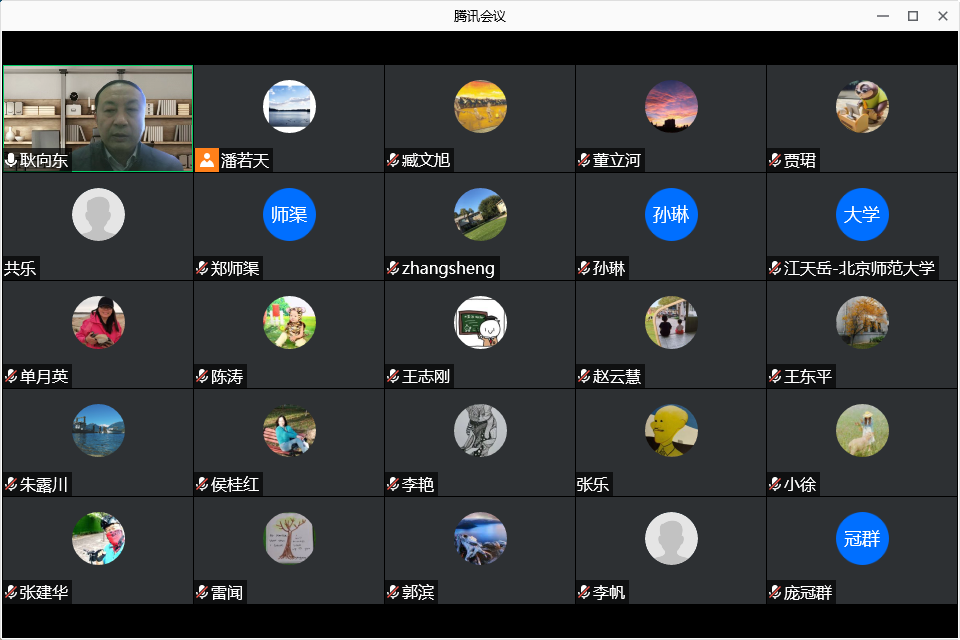This screenshot has width=960, height=640.
Task: Click muted mic icon beside 江天岳-北京师范大学
Action: coord(775,268)
